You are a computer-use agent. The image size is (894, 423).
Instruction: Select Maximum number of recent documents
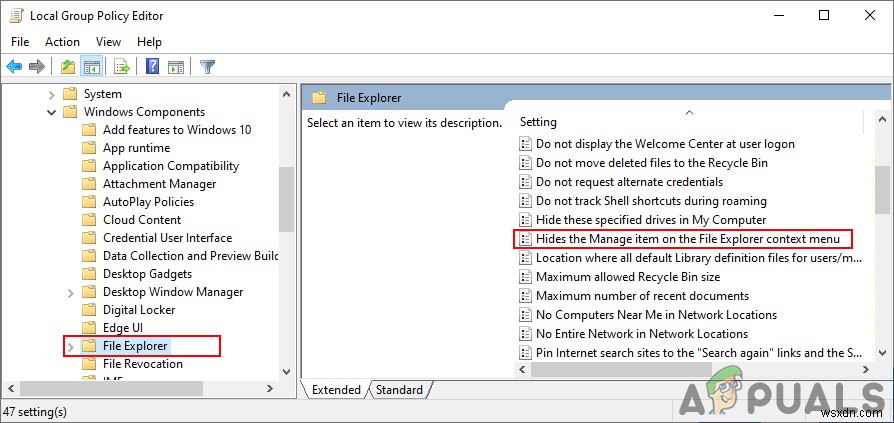pos(642,296)
